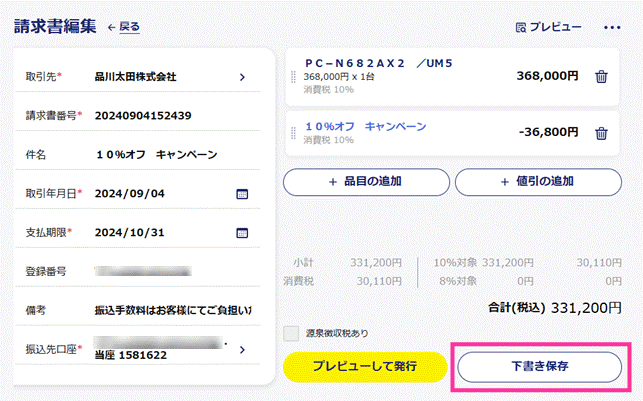Select the 合計(税込) 331,200円 total
This screenshot has height=401, width=643.
[555, 308]
